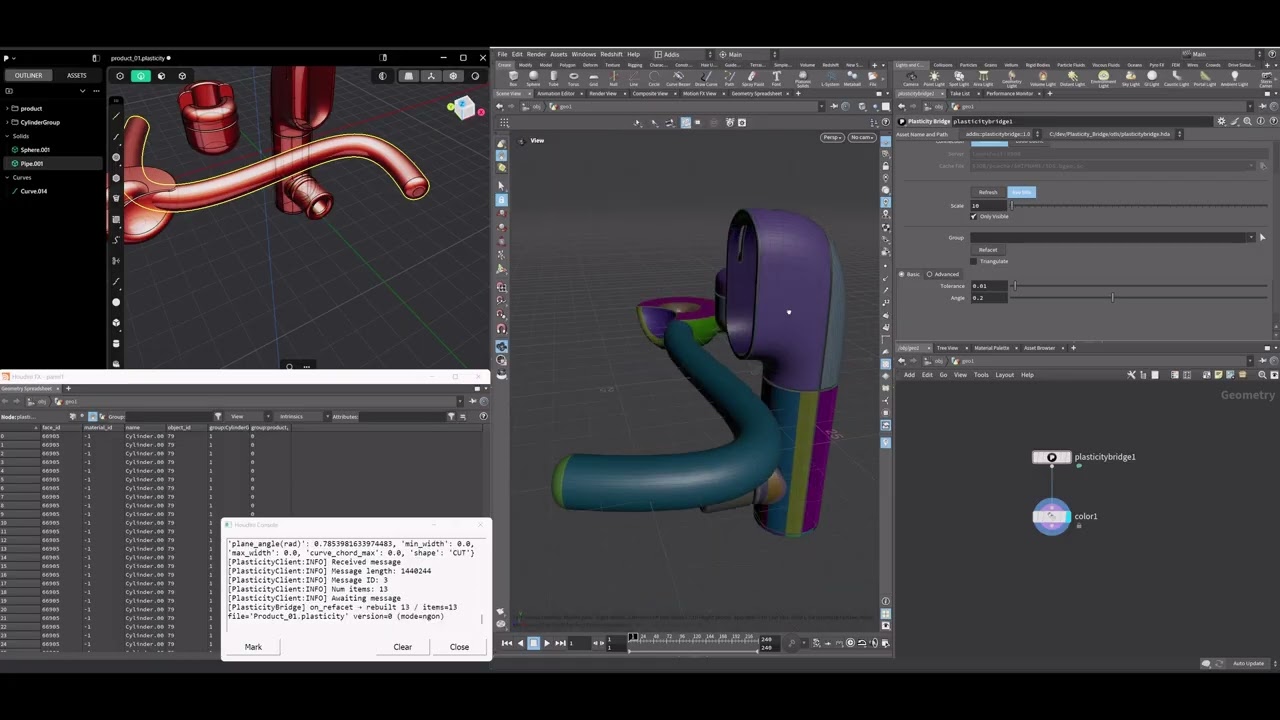Select the Point Light shelf tool

pyautogui.click(x=934, y=77)
